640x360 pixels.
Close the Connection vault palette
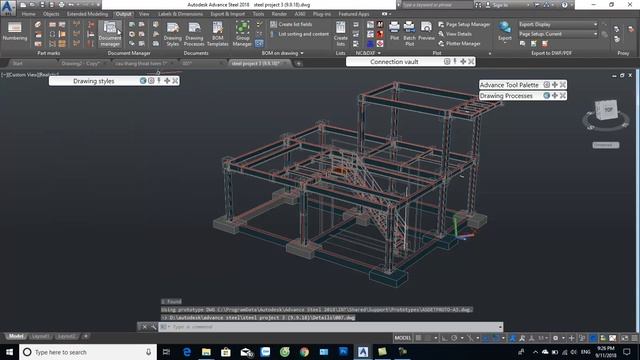pyautogui.click(x=471, y=62)
